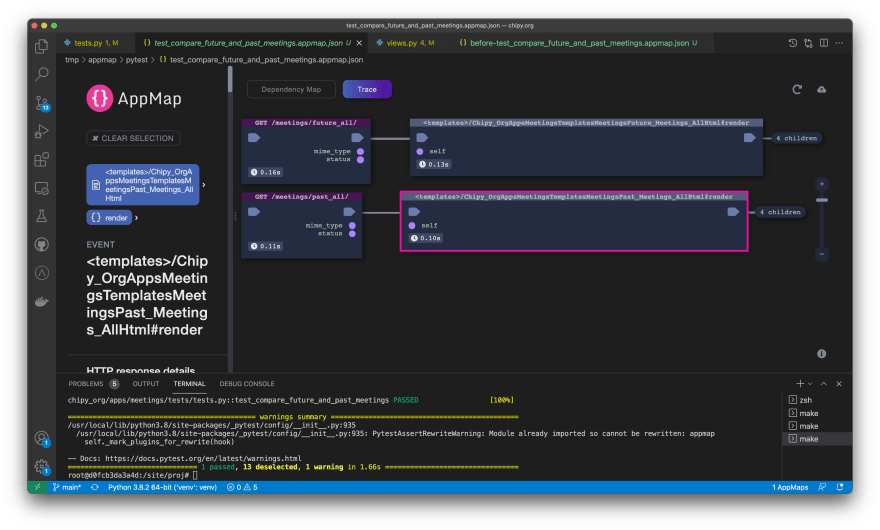This screenshot has width=880, height=530.
Task: Click the remote window indicator in status bar
Action: (x=38, y=487)
